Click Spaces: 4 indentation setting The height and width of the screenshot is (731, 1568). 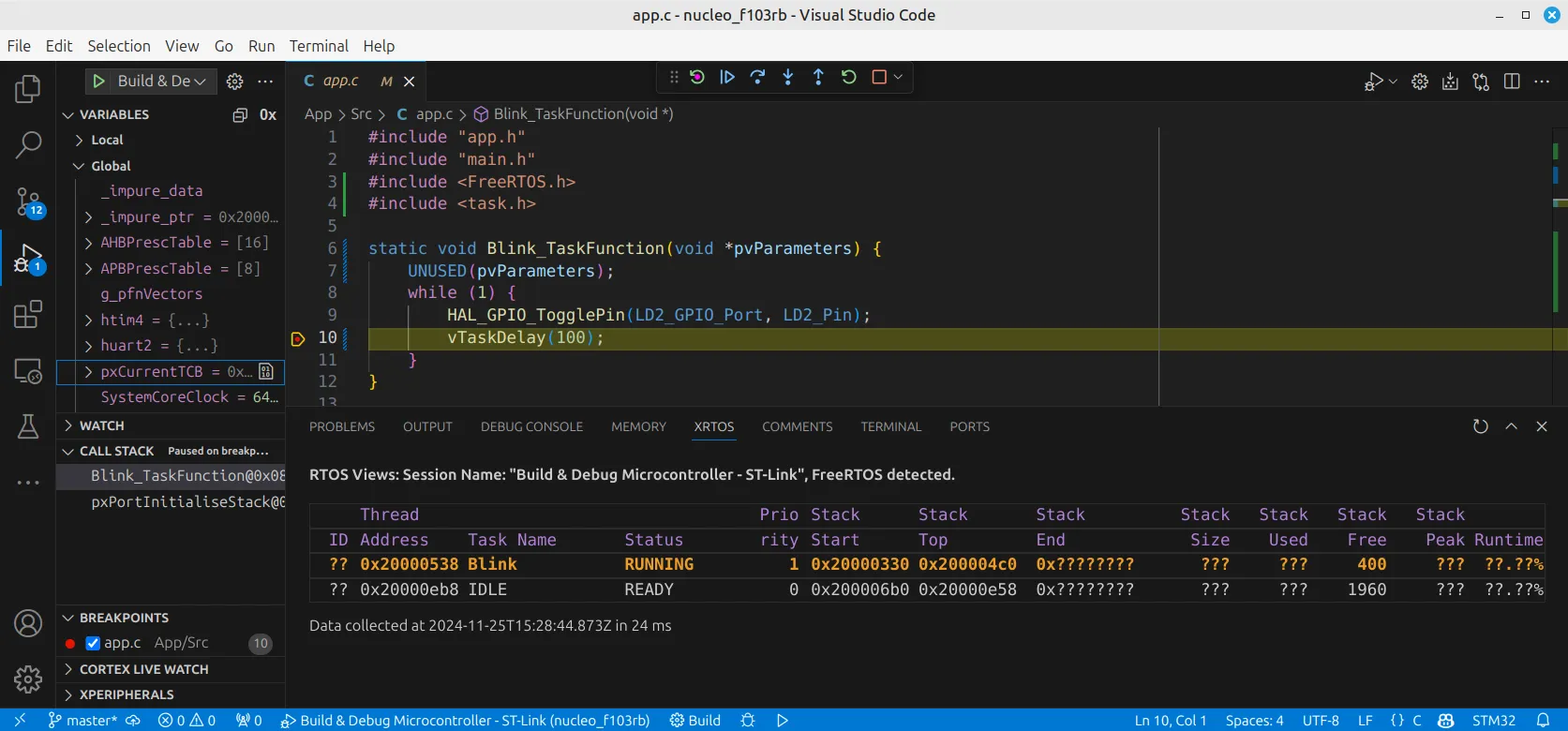pos(1255,720)
